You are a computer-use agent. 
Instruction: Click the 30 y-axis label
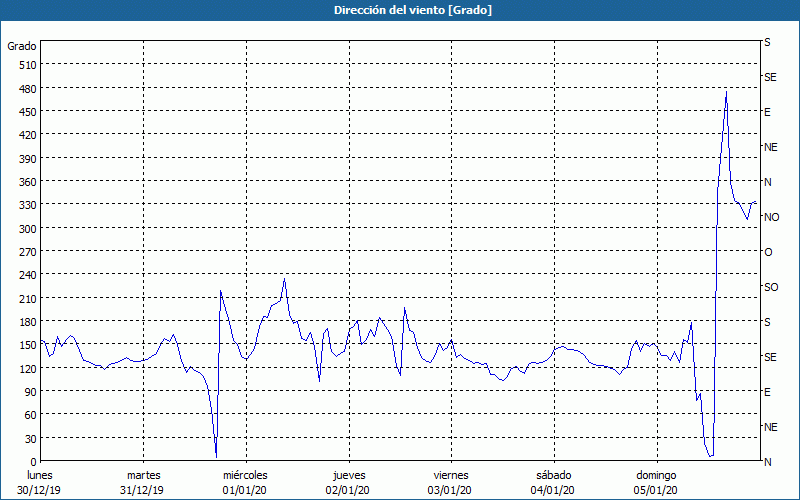point(31,439)
